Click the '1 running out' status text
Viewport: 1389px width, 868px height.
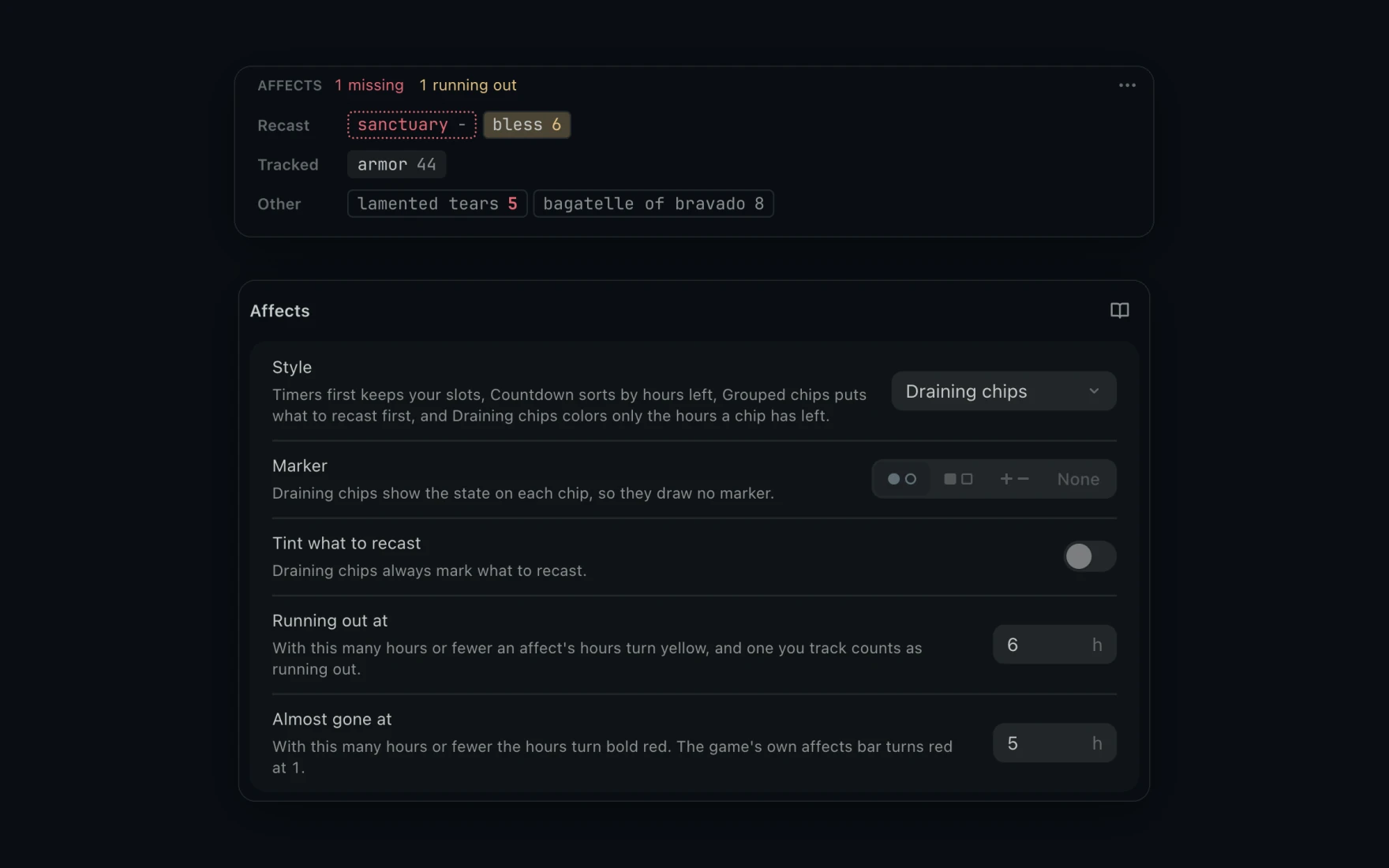(x=467, y=85)
